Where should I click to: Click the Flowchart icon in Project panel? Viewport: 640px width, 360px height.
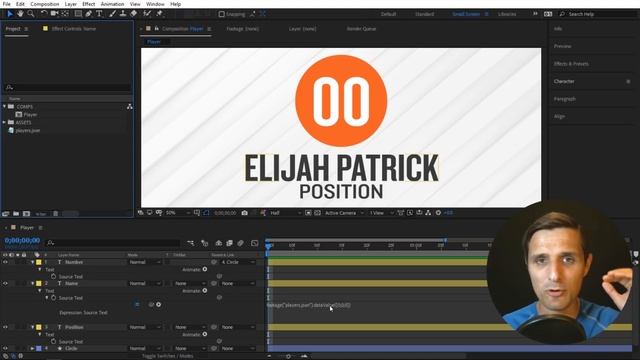(x=129, y=107)
